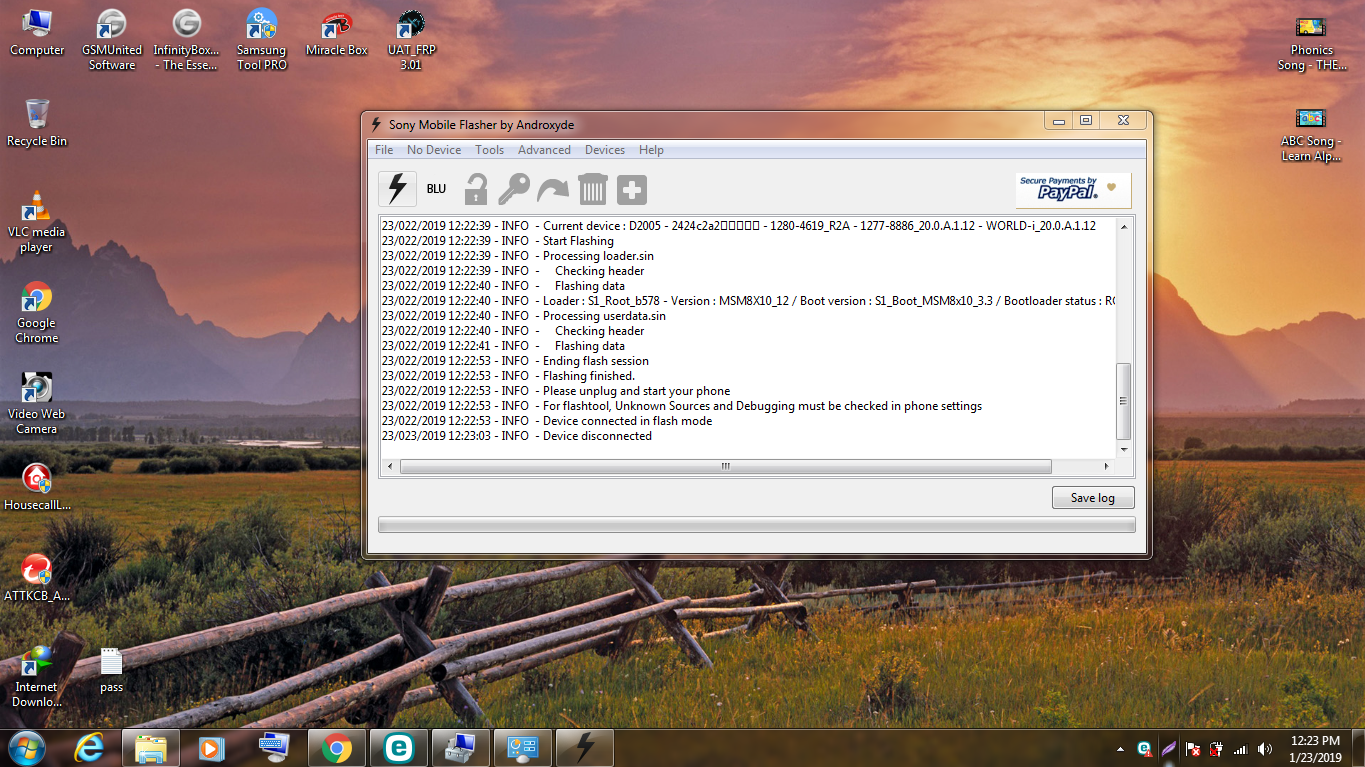Select the ABC Song video file icon

tap(1311, 133)
